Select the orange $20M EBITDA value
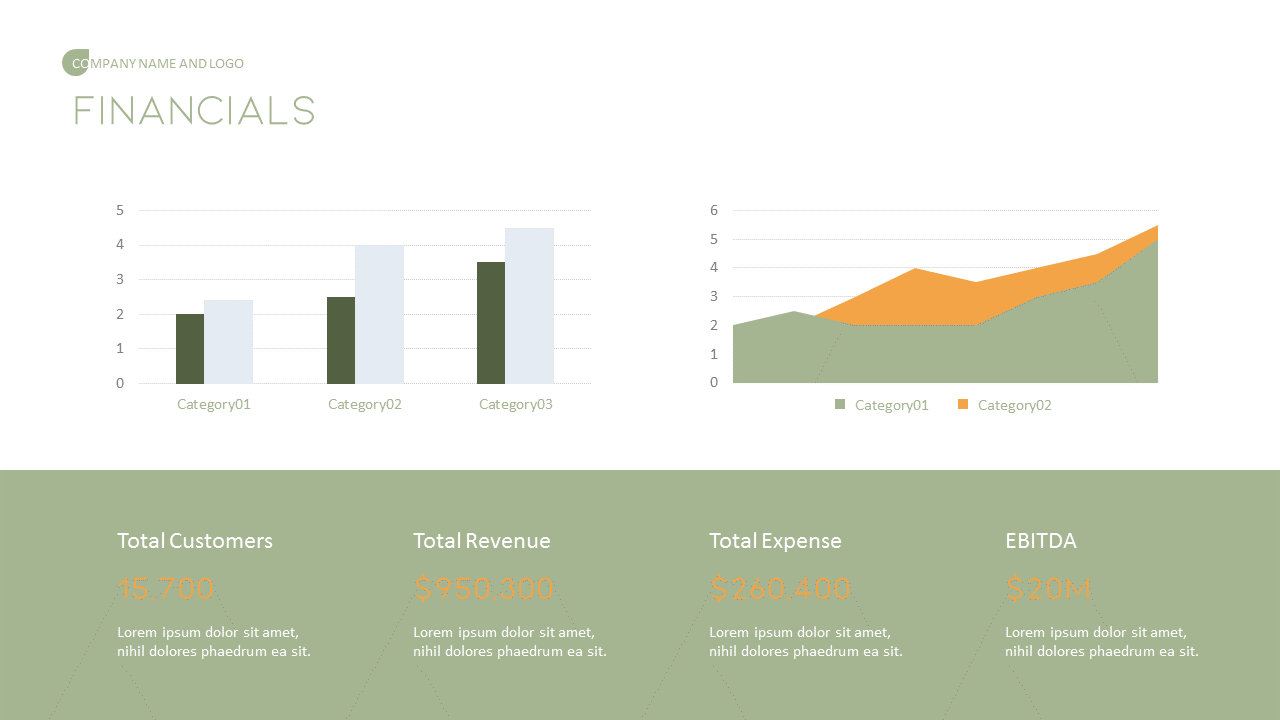Screen dimensions: 1280x720 tap(1049, 588)
